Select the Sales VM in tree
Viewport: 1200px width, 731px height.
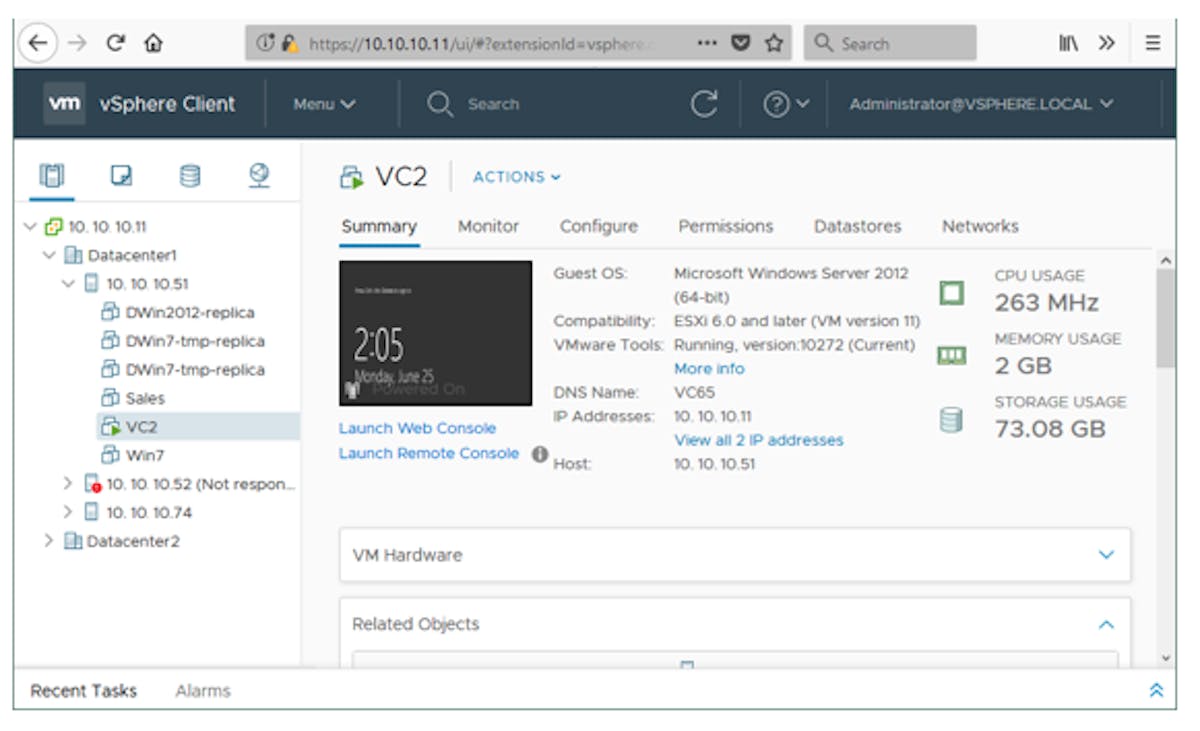pyautogui.click(x=145, y=398)
